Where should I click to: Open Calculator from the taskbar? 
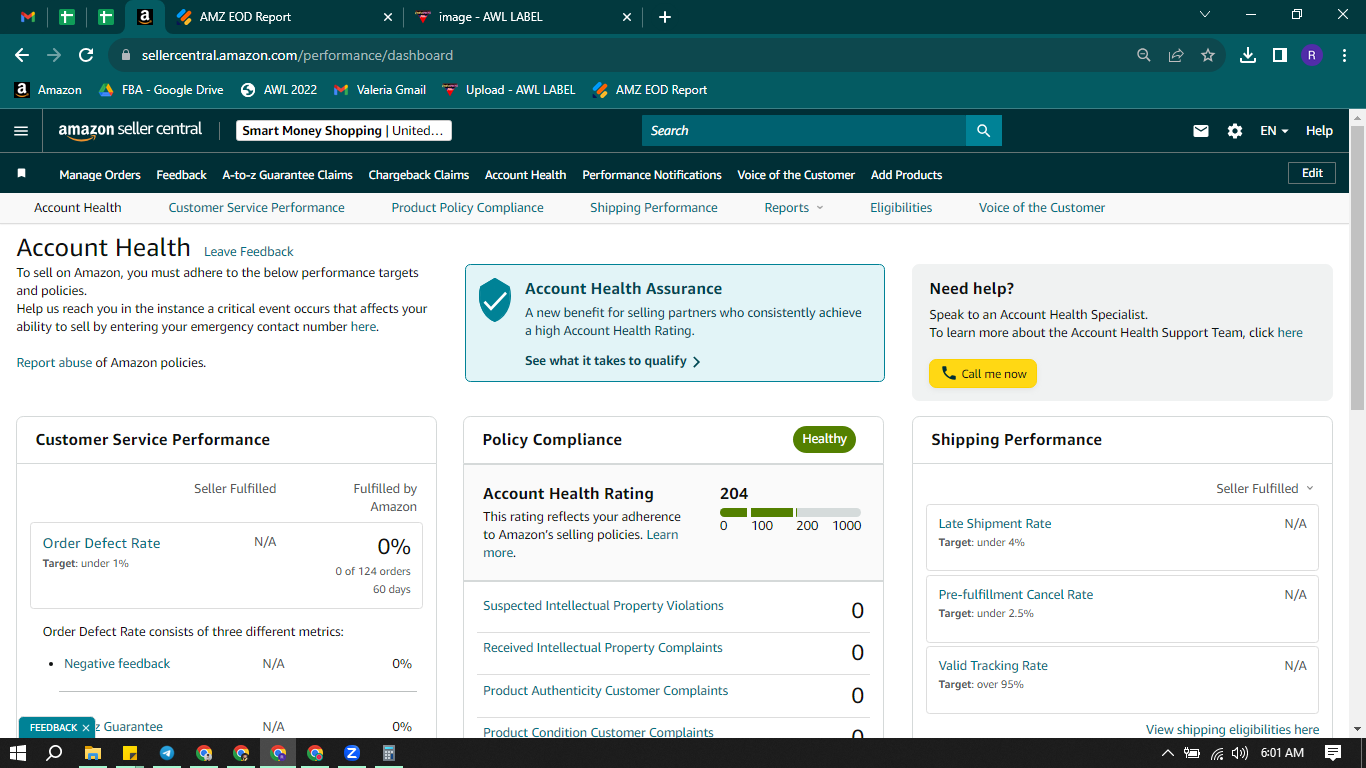coord(389,753)
